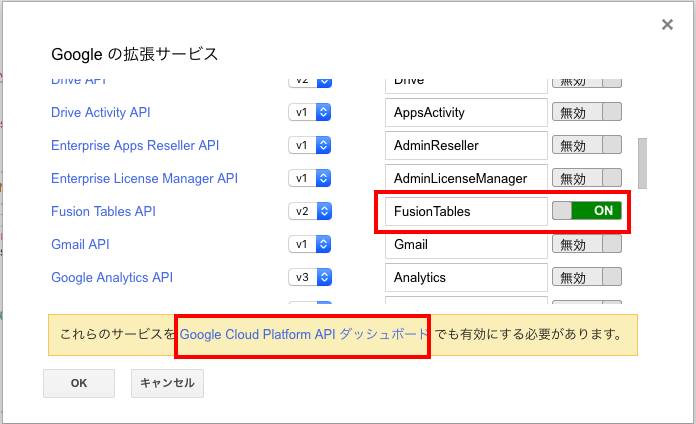Click the OK button
Screen dimensions: 696x424
[79, 383]
